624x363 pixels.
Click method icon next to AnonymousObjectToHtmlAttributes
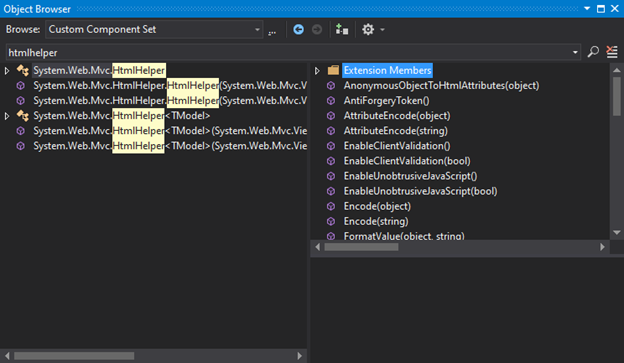331,86
